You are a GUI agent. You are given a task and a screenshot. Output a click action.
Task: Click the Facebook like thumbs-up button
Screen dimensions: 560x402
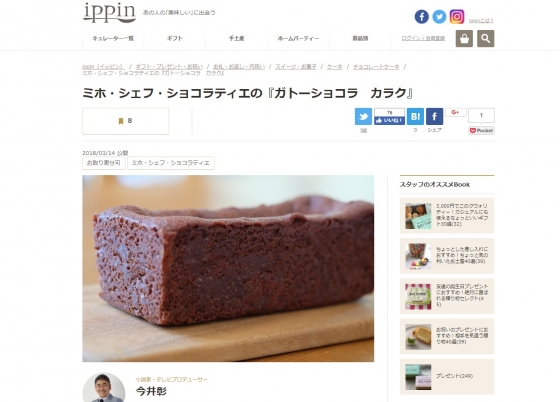(x=389, y=121)
